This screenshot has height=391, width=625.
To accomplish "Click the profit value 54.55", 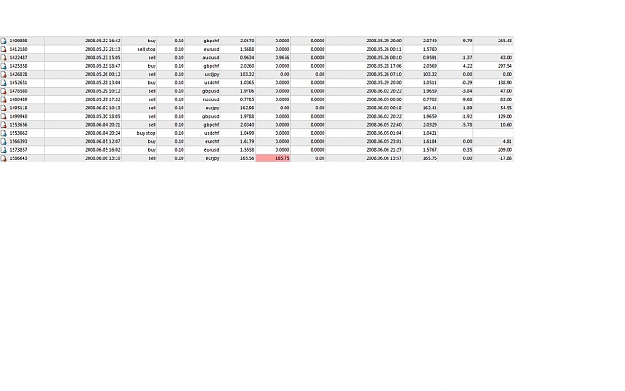I will pyautogui.click(x=506, y=108).
